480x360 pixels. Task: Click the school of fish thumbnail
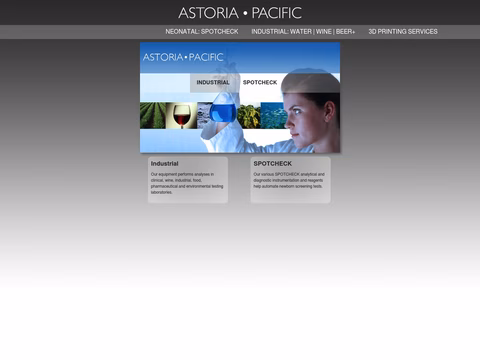pos(273,116)
